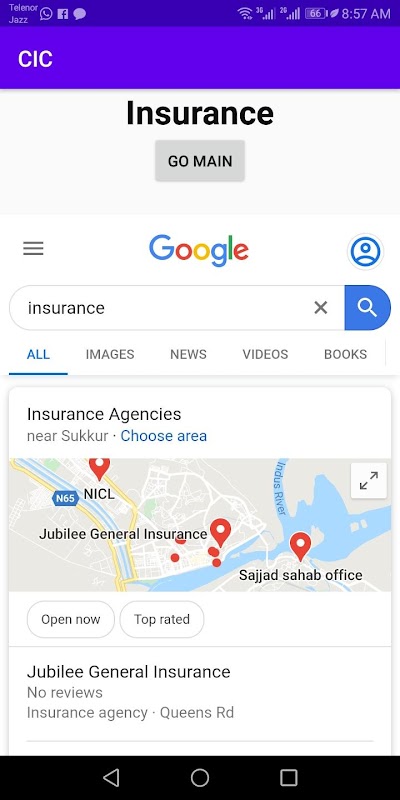
Task: Open the Android recent apps button
Action: (289, 778)
